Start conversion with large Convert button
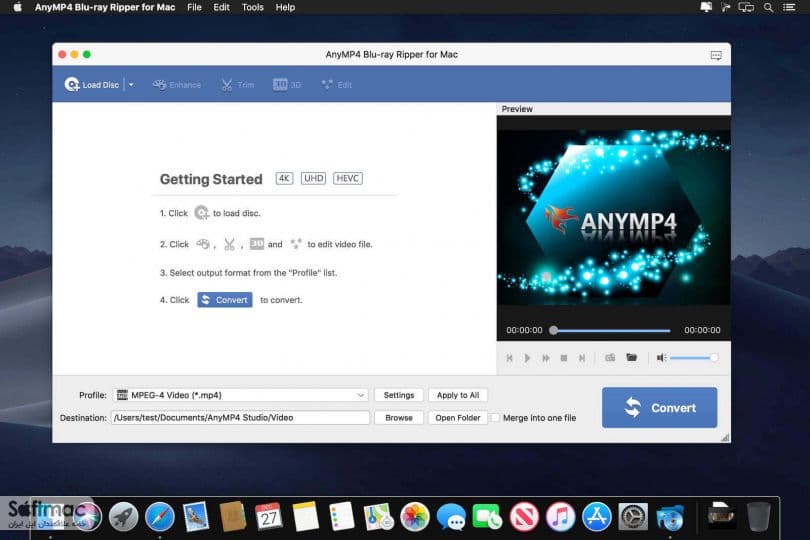810x540 pixels. tap(659, 408)
